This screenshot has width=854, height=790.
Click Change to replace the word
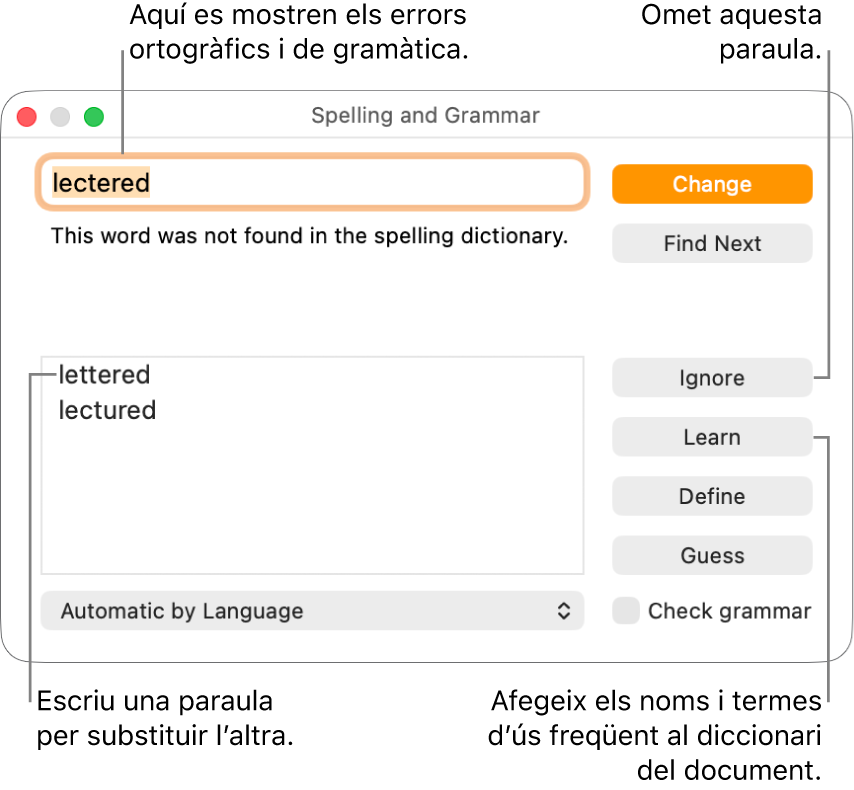pyautogui.click(x=712, y=184)
